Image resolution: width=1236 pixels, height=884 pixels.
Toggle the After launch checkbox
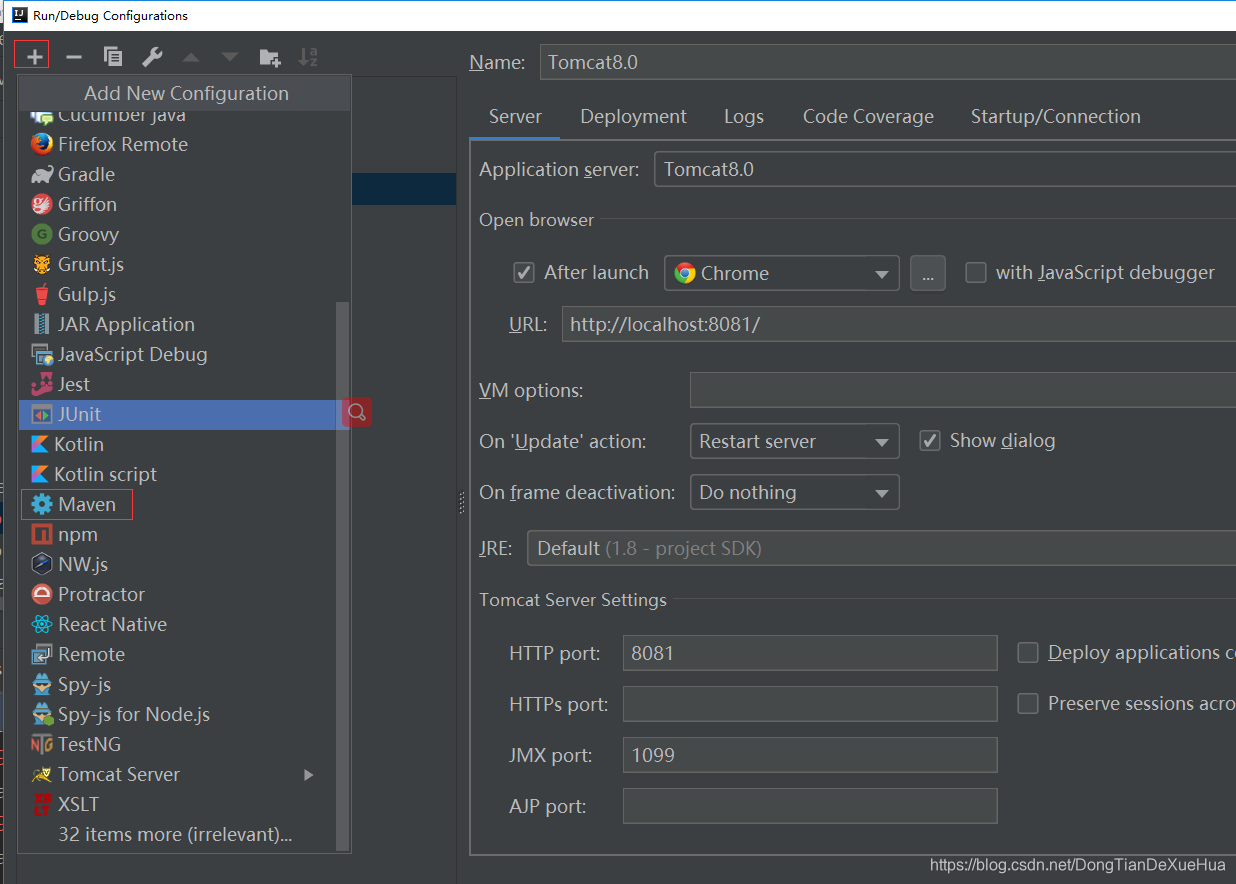pos(524,272)
